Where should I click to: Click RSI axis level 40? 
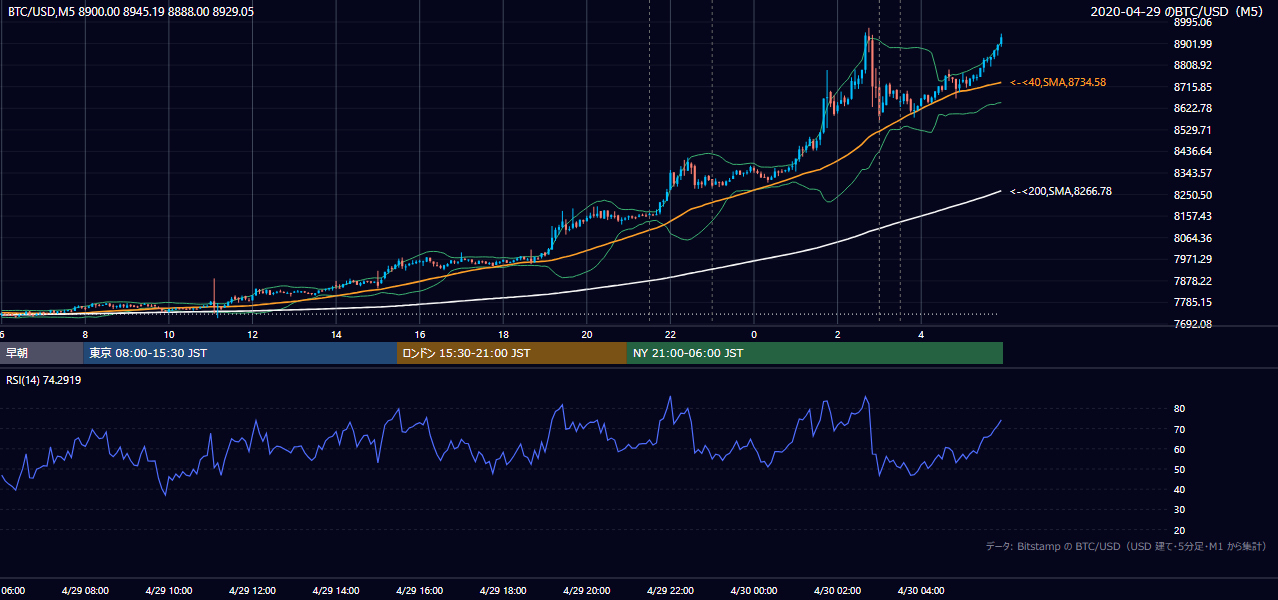click(1180, 489)
